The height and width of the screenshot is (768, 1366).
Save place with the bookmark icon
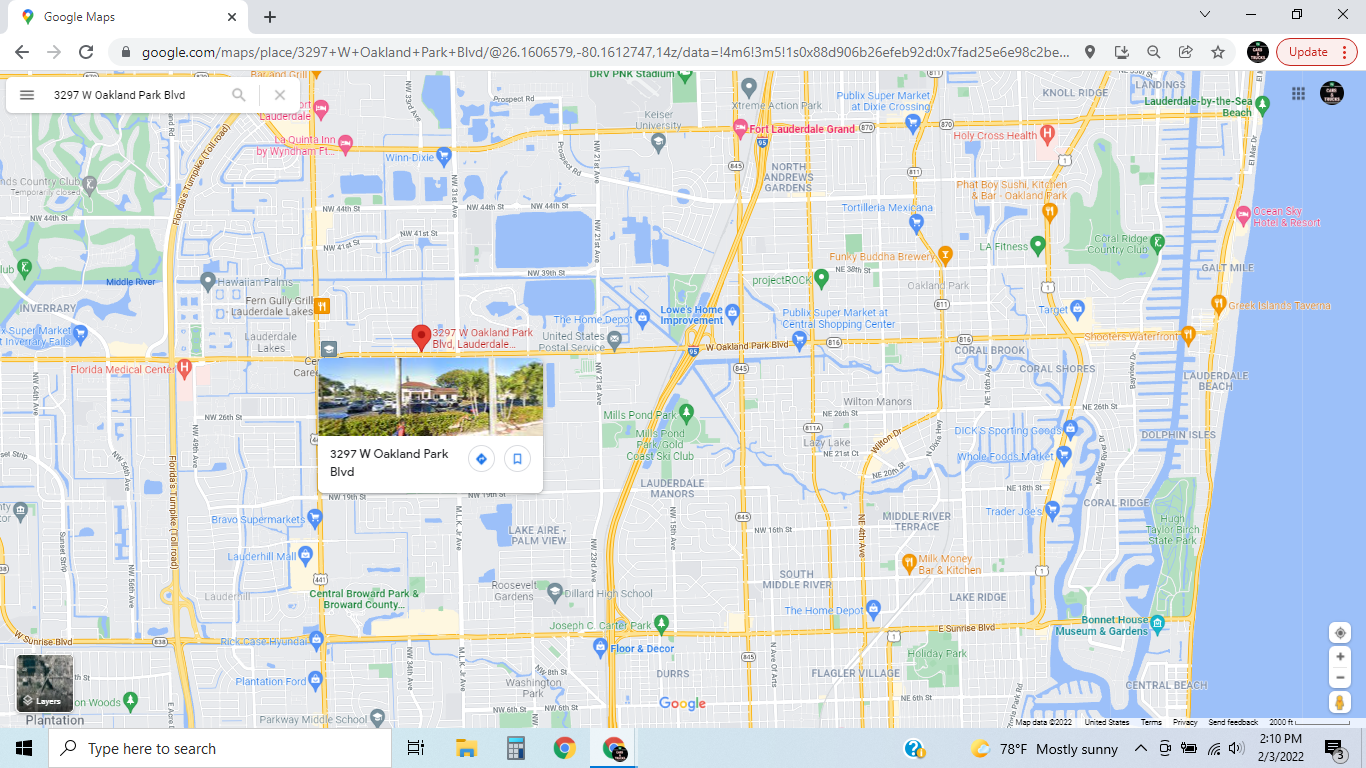(517, 459)
